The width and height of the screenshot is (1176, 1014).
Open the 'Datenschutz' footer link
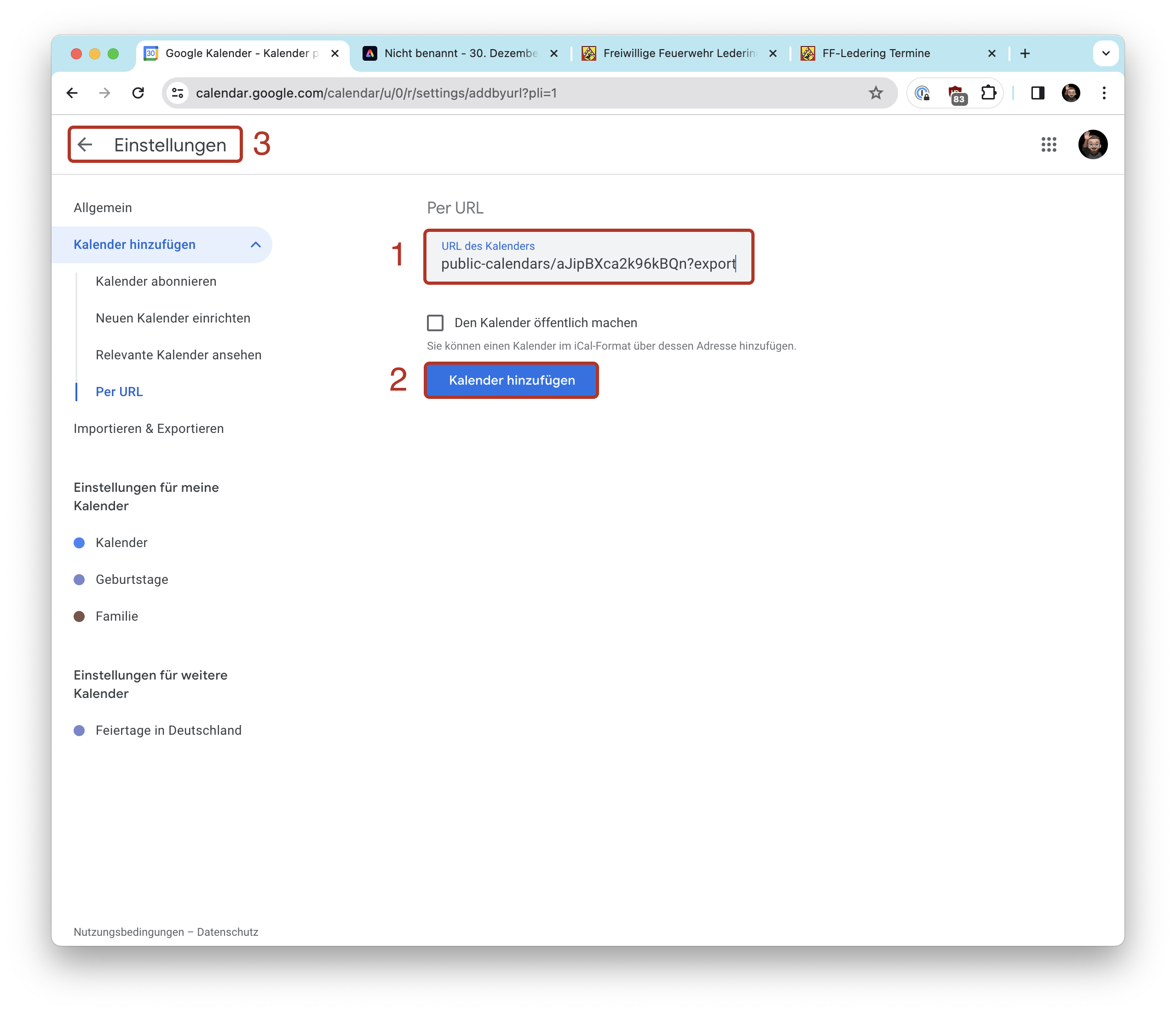(x=227, y=932)
